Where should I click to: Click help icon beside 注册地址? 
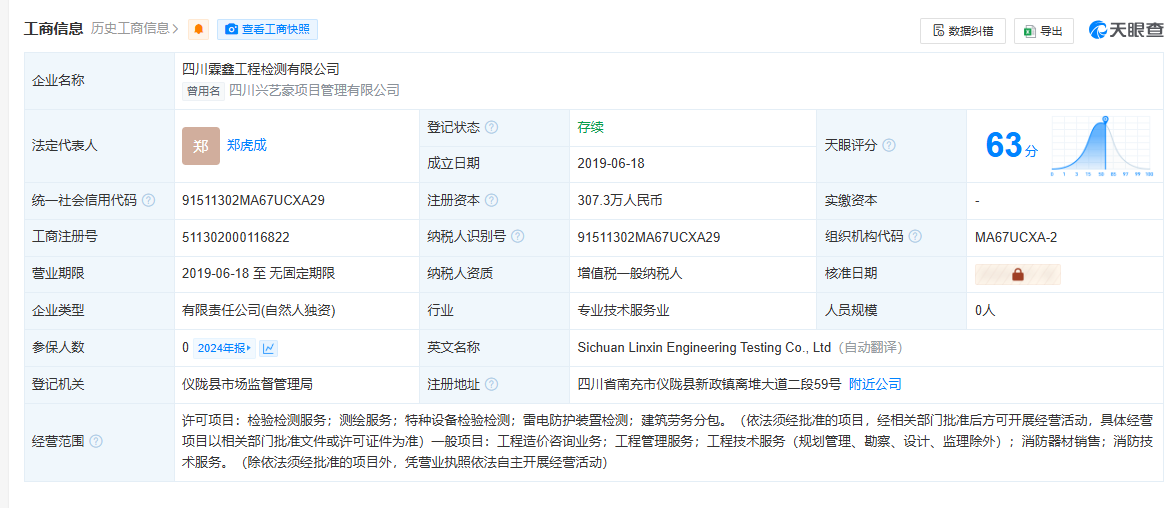(491, 384)
